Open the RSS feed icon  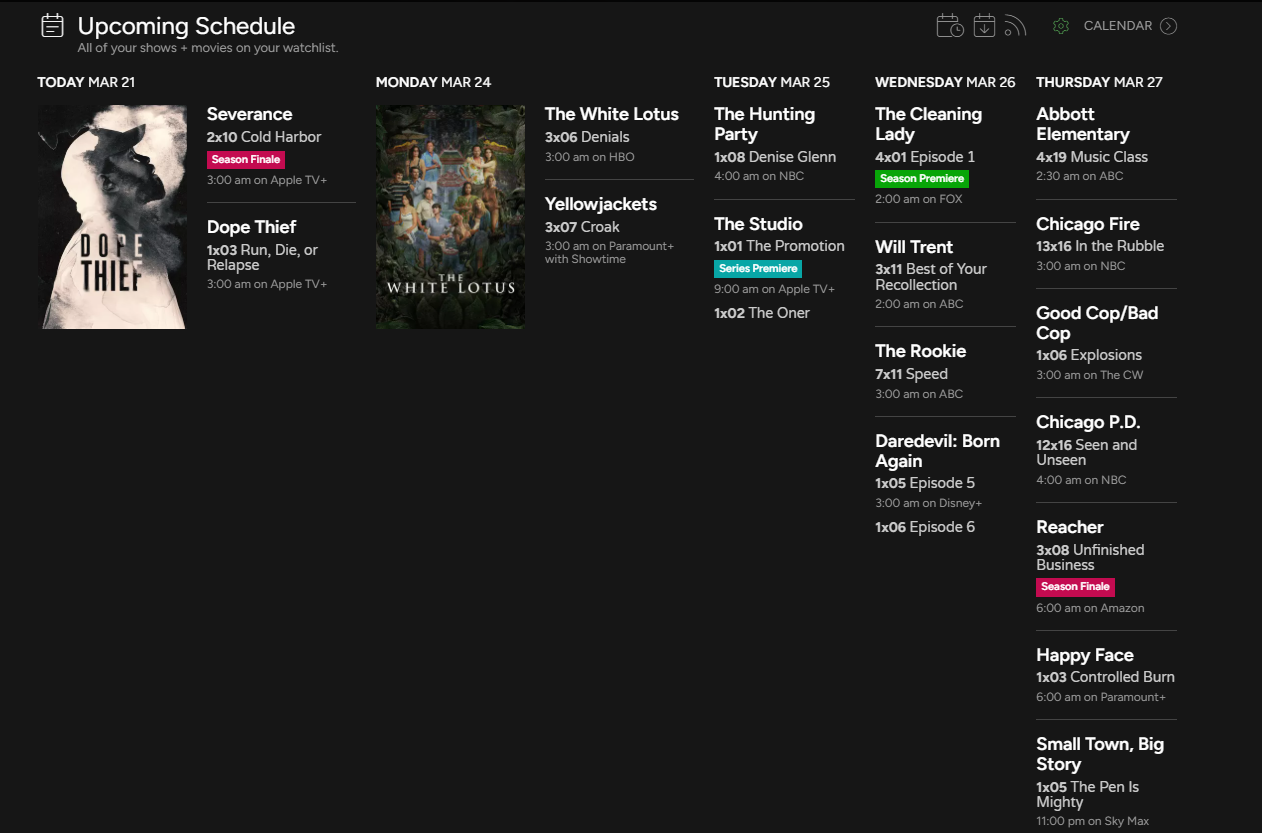point(1016,26)
